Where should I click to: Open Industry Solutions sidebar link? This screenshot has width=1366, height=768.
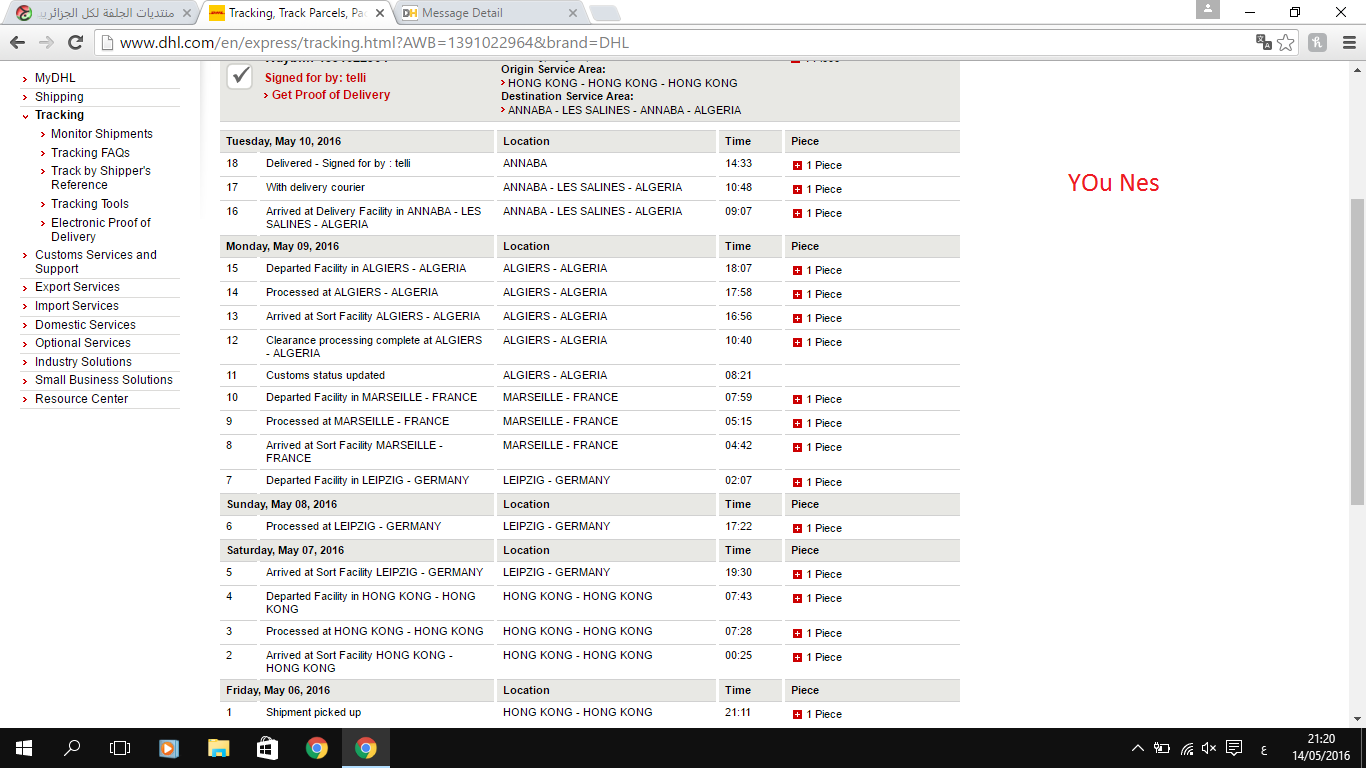click(x=83, y=362)
